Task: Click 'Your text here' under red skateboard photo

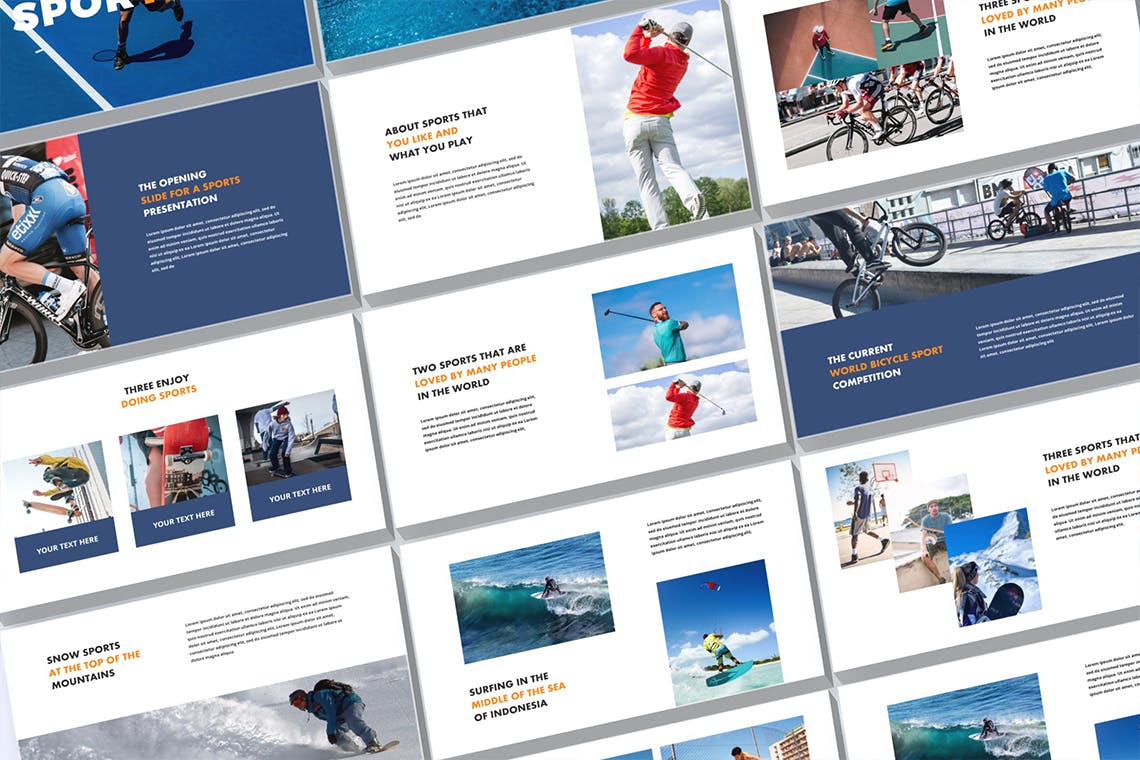Action: click(x=183, y=519)
